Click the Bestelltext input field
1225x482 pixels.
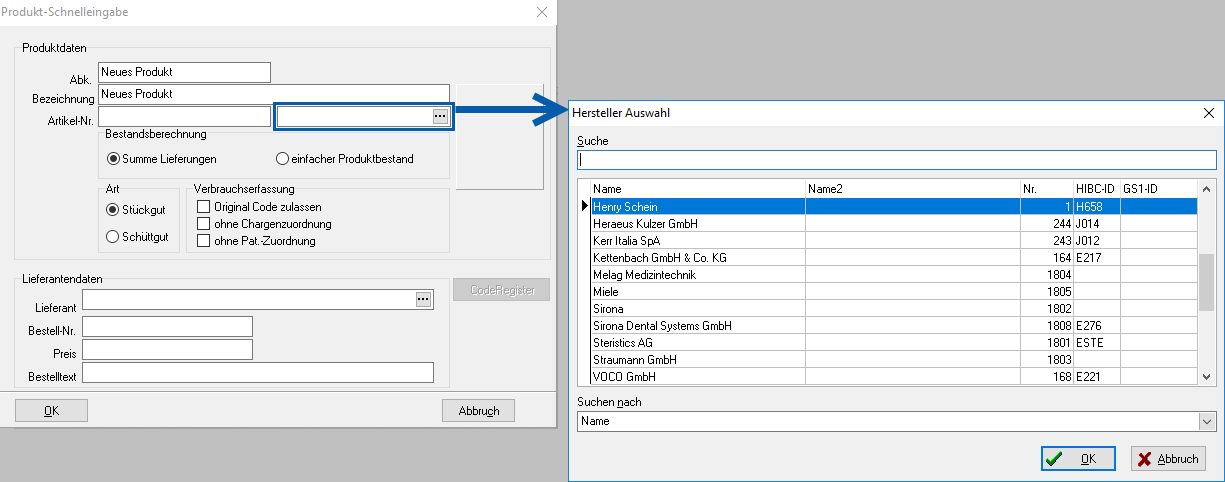click(258, 373)
